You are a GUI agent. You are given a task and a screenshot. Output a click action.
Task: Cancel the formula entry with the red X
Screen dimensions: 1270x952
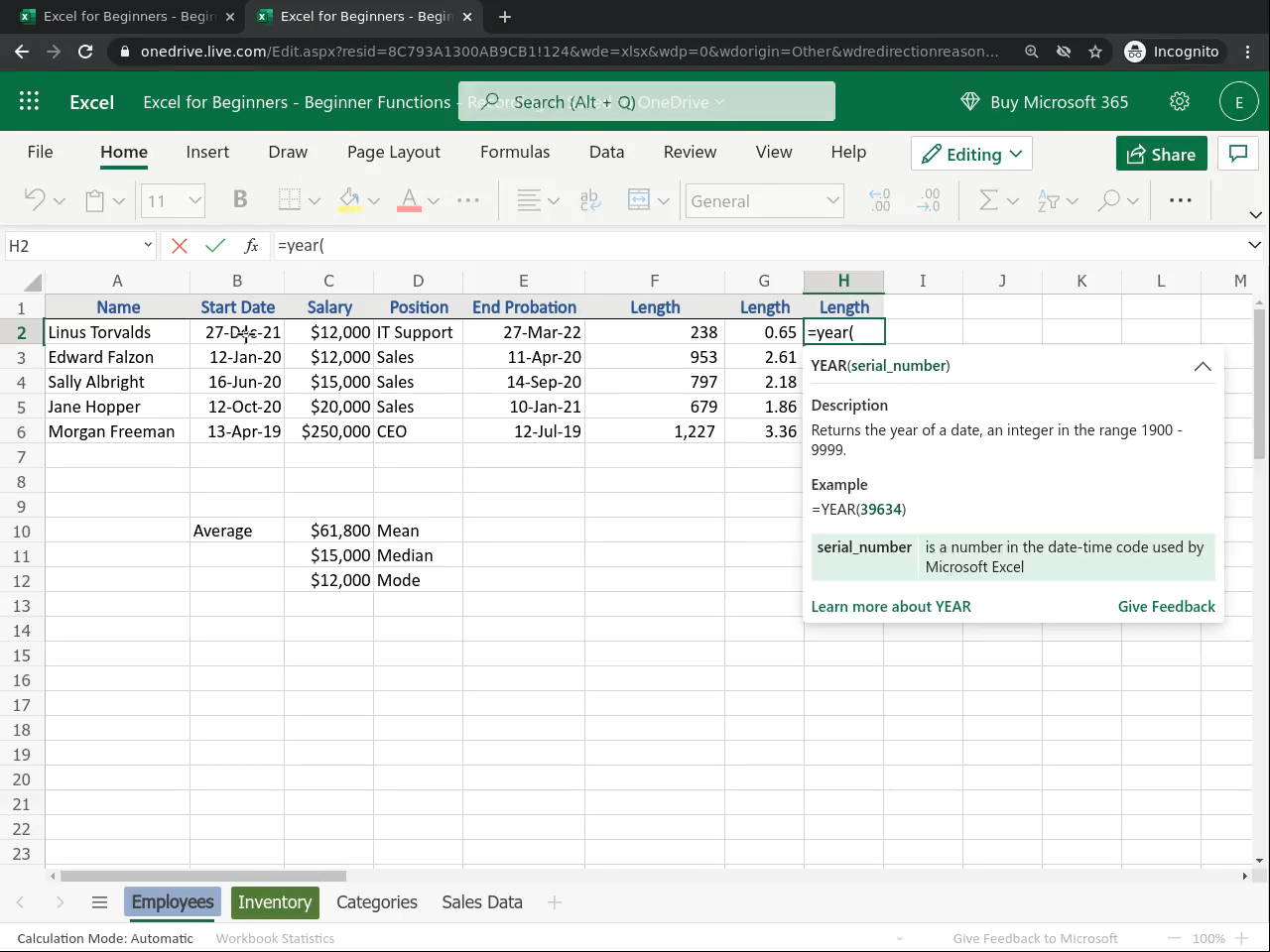point(180,246)
